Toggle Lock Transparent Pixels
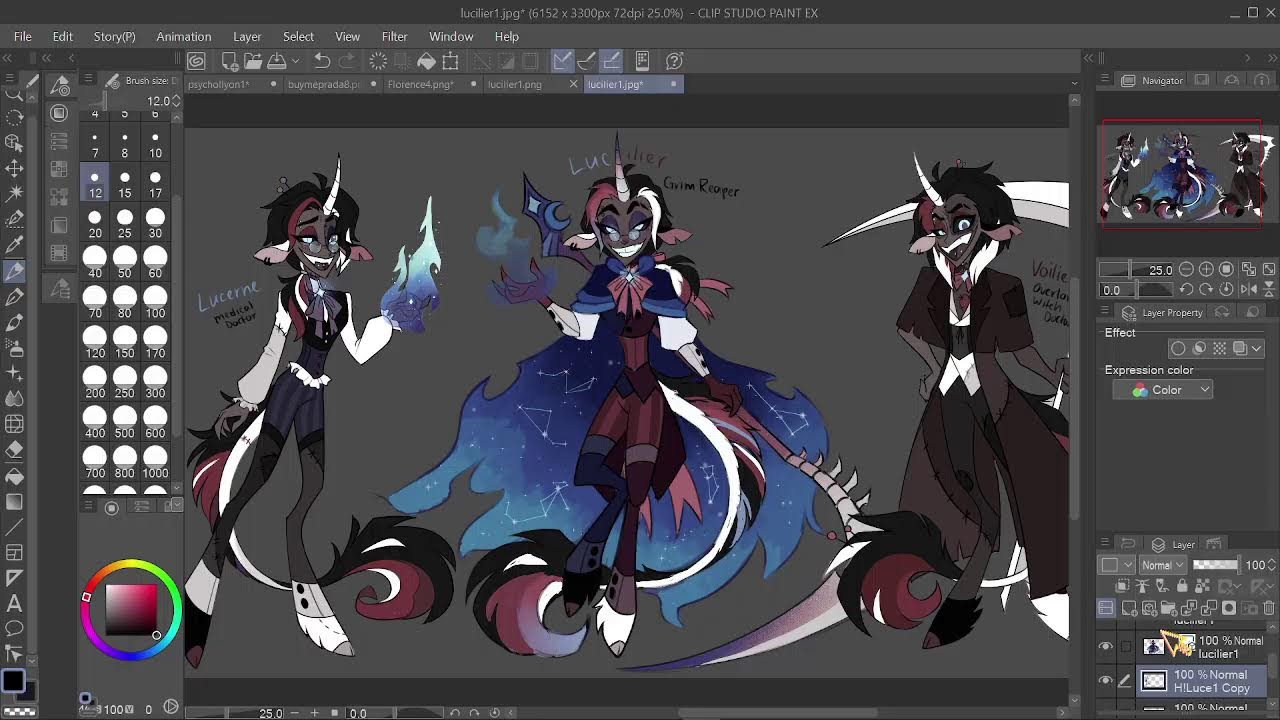Image resolution: width=1280 pixels, height=720 pixels. (1201, 586)
